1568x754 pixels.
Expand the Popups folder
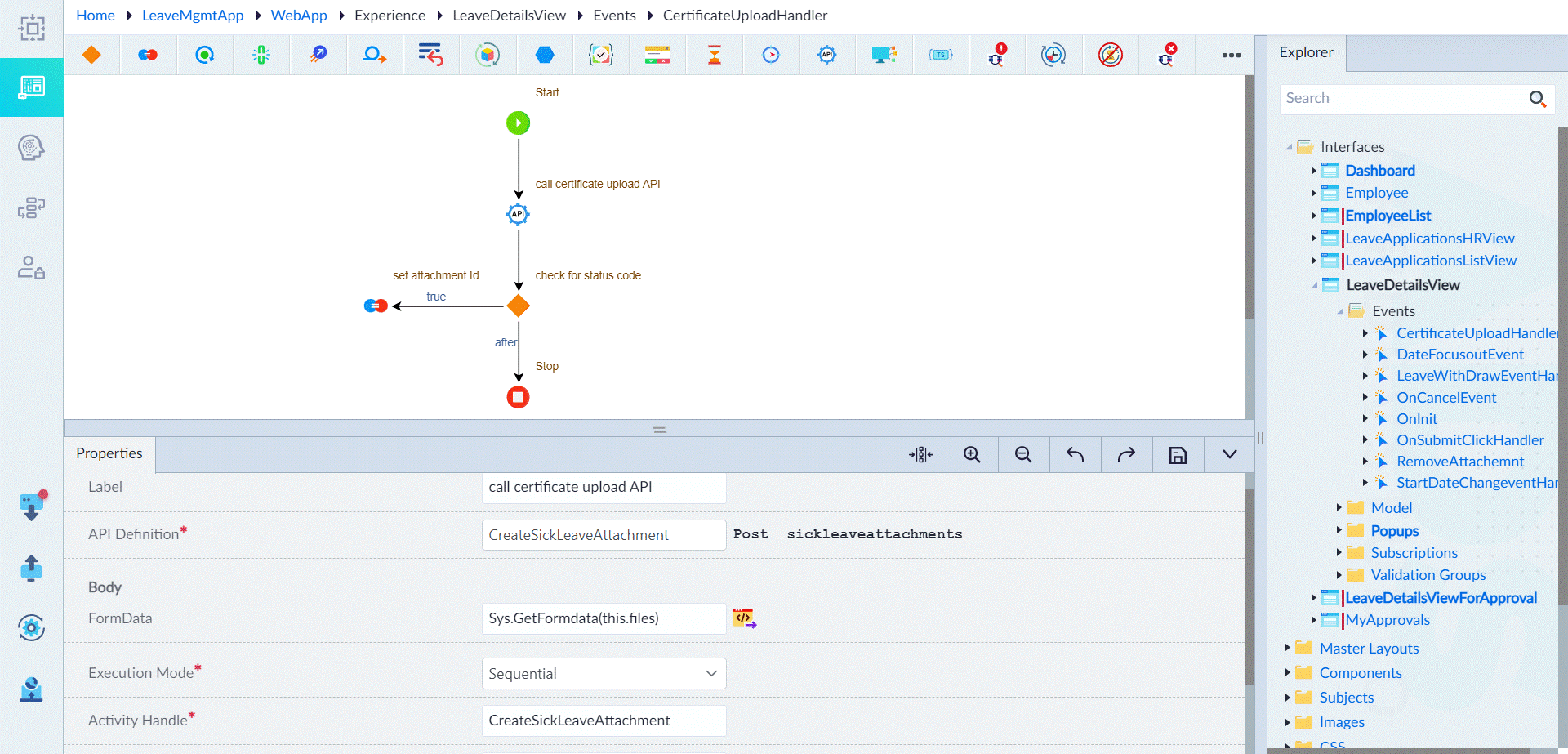[x=1339, y=530]
